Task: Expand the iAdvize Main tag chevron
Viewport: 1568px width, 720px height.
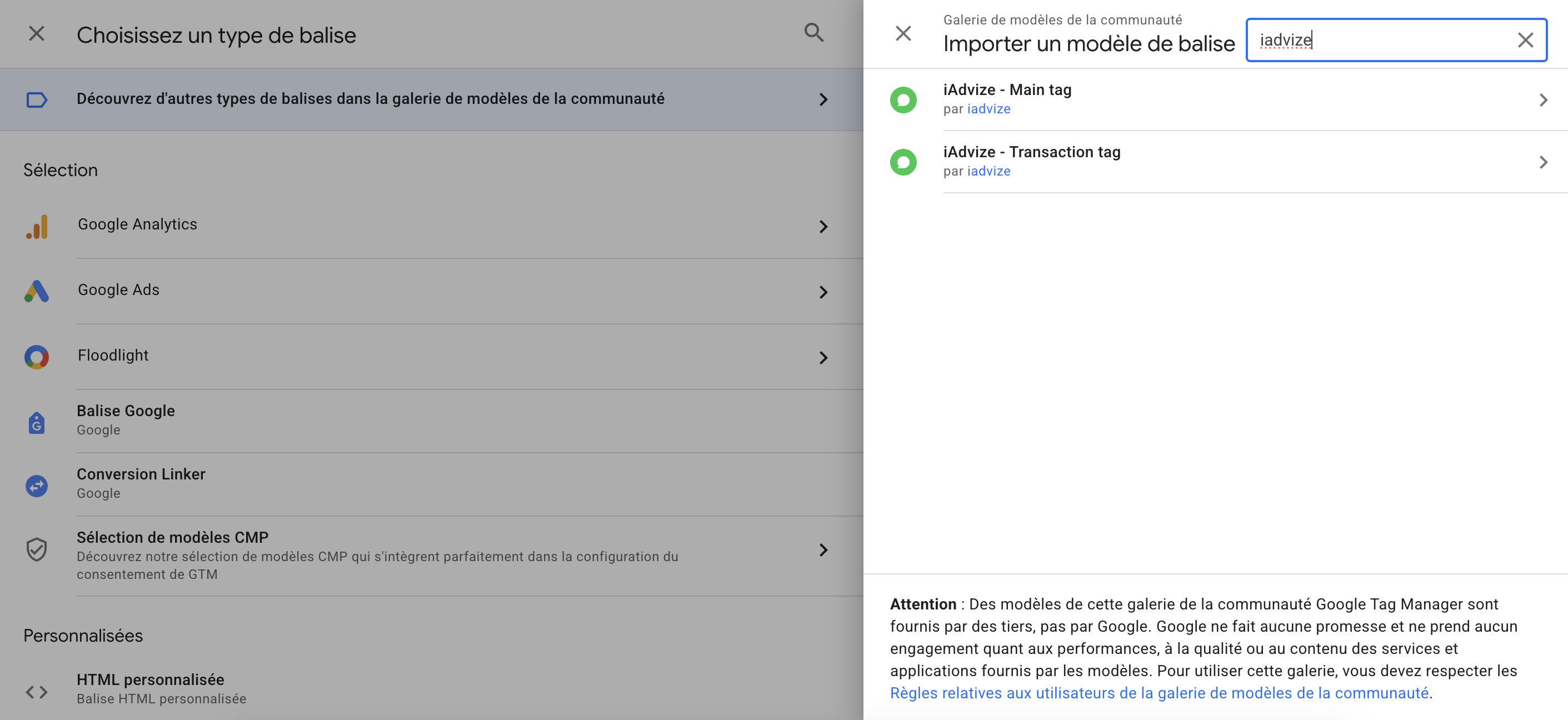Action: coord(1543,100)
